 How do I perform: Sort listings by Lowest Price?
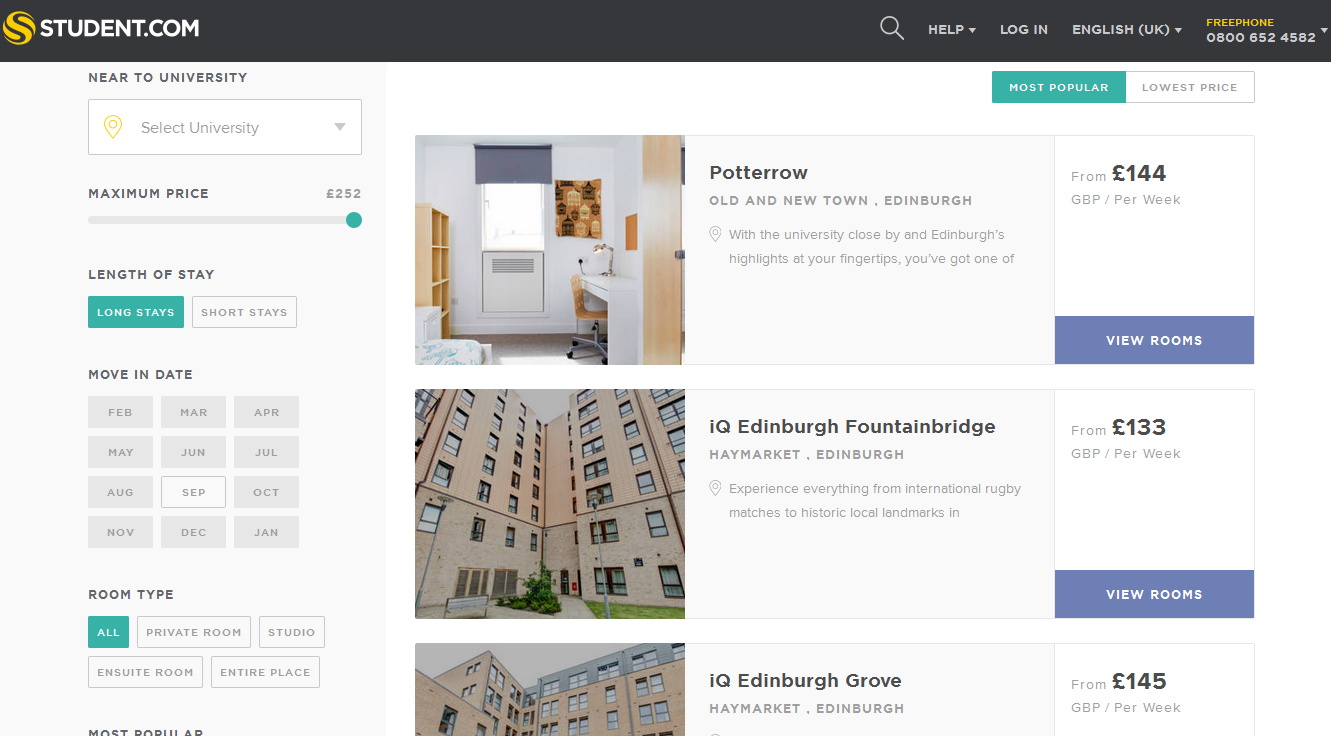[1190, 87]
